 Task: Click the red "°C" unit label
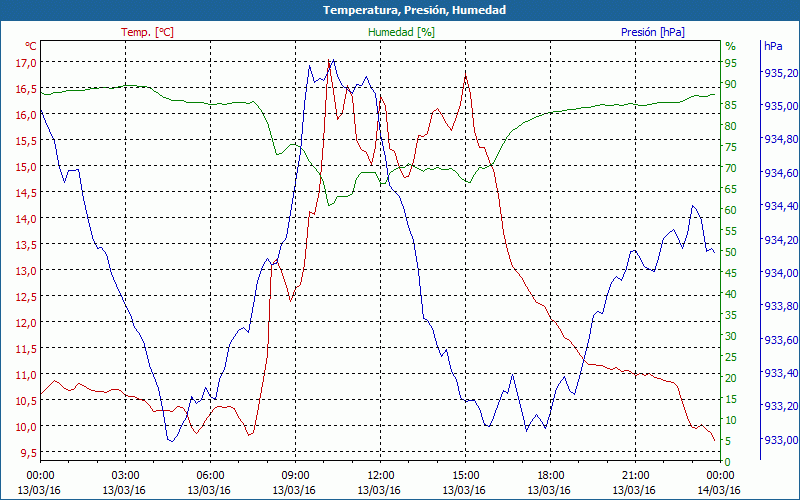point(31,46)
